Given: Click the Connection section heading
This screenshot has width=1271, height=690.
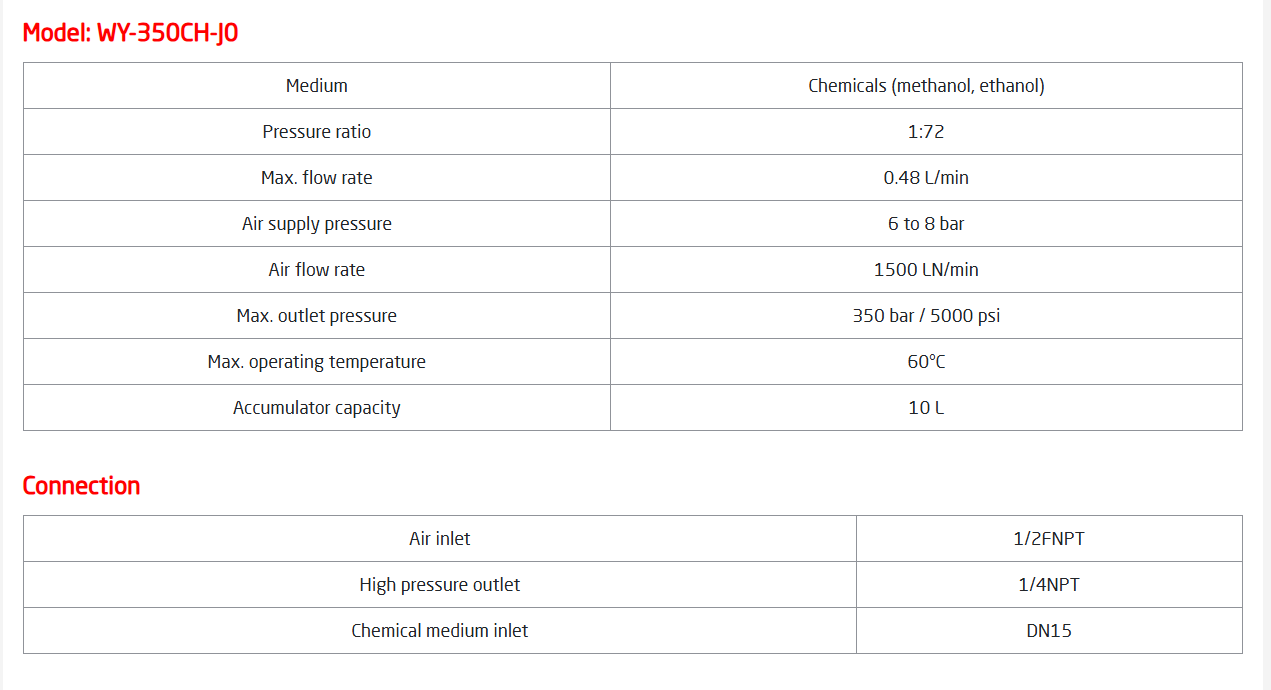Looking at the screenshot, I should coord(81,486).
